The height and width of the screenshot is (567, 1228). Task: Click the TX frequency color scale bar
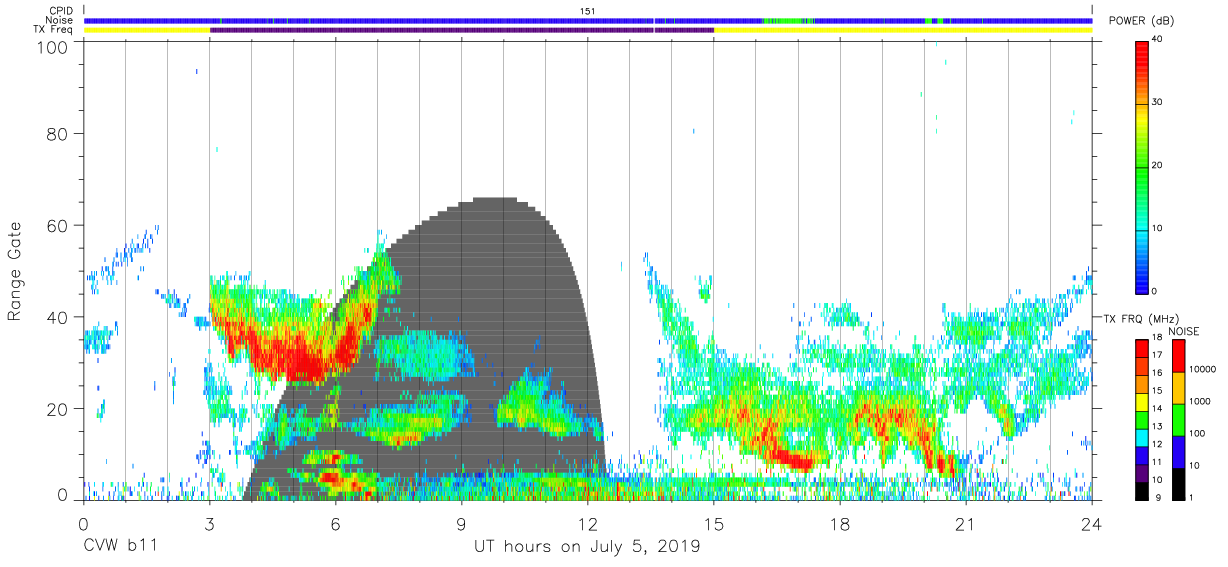tap(1142, 420)
